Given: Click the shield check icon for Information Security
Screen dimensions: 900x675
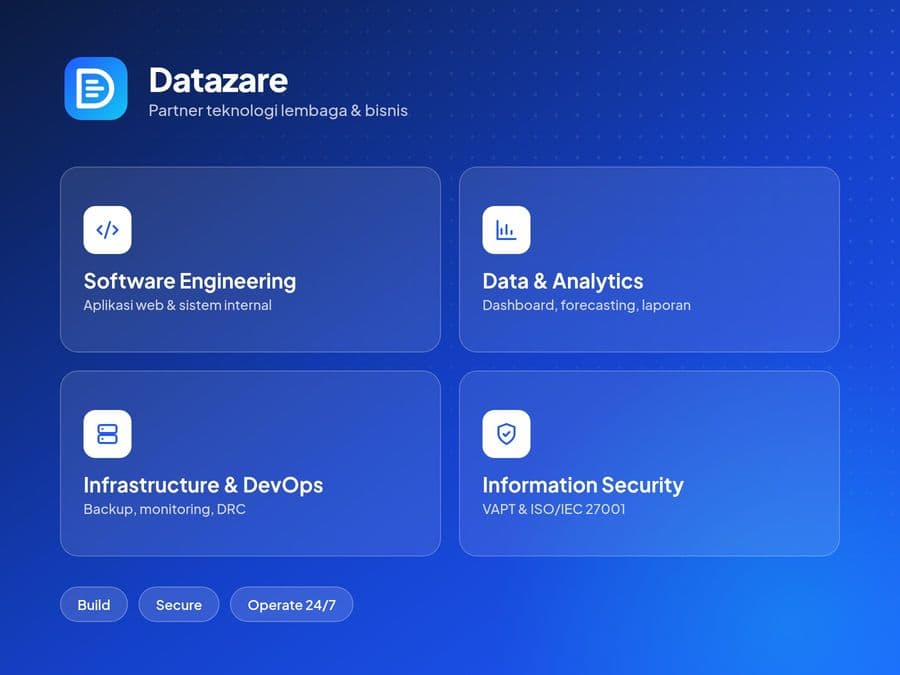Looking at the screenshot, I should [506, 434].
